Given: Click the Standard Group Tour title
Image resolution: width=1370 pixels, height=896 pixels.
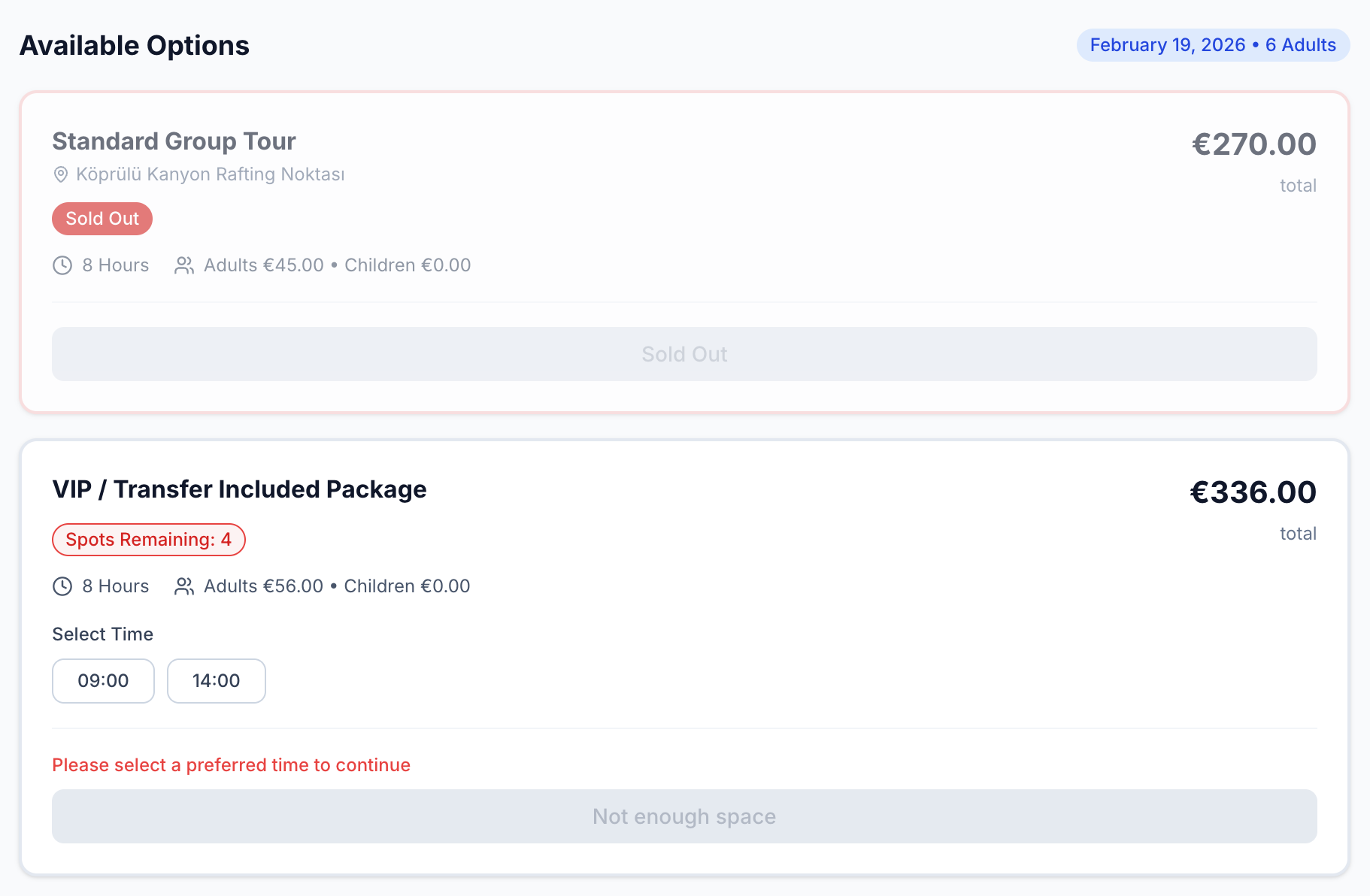Looking at the screenshot, I should (x=174, y=141).
